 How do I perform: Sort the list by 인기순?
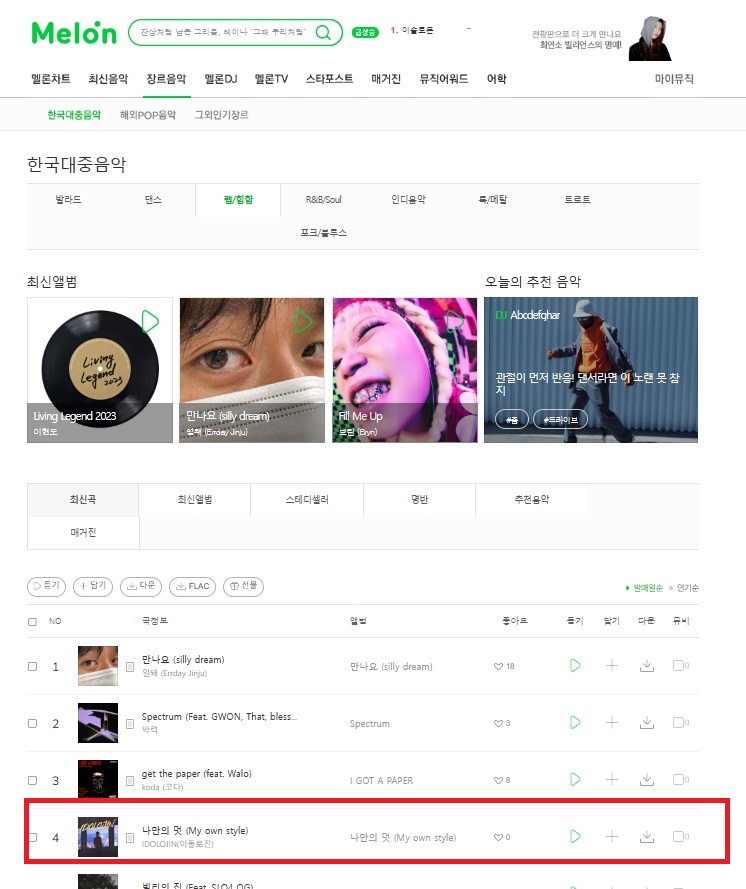click(x=687, y=588)
